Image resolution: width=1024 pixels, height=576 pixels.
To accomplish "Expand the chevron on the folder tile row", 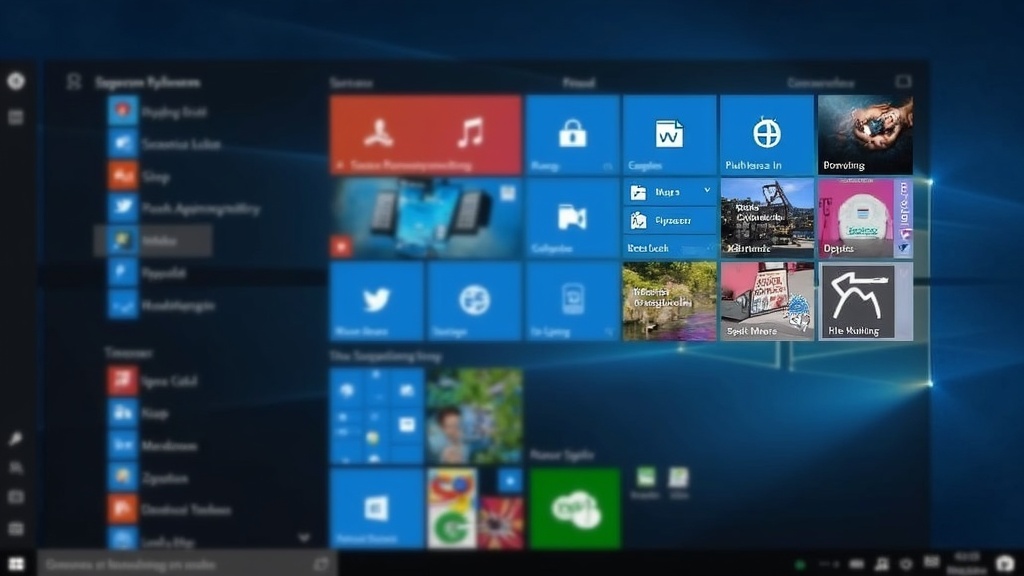I will [x=707, y=190].
